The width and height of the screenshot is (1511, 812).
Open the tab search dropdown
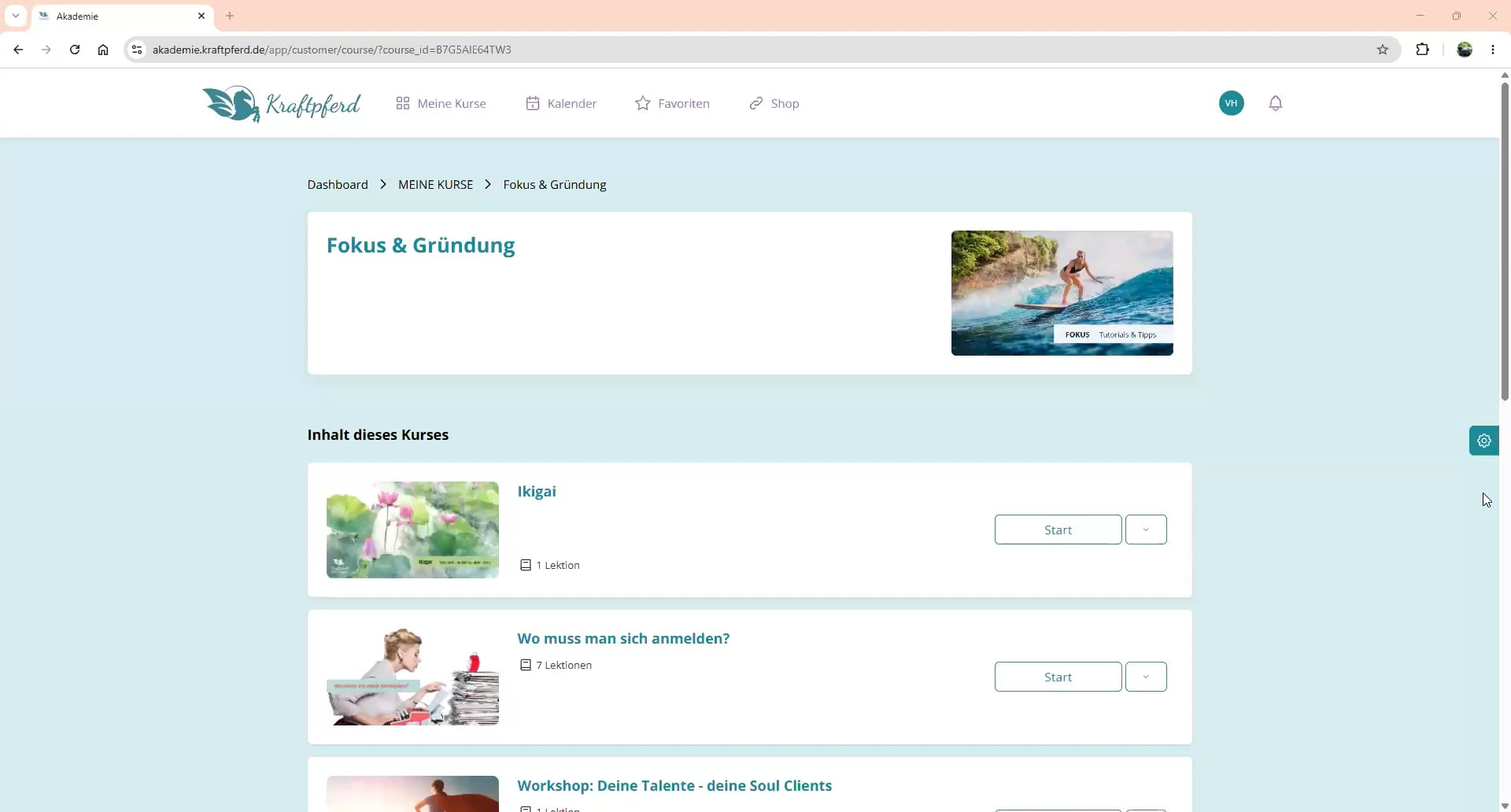pos(16,16)
